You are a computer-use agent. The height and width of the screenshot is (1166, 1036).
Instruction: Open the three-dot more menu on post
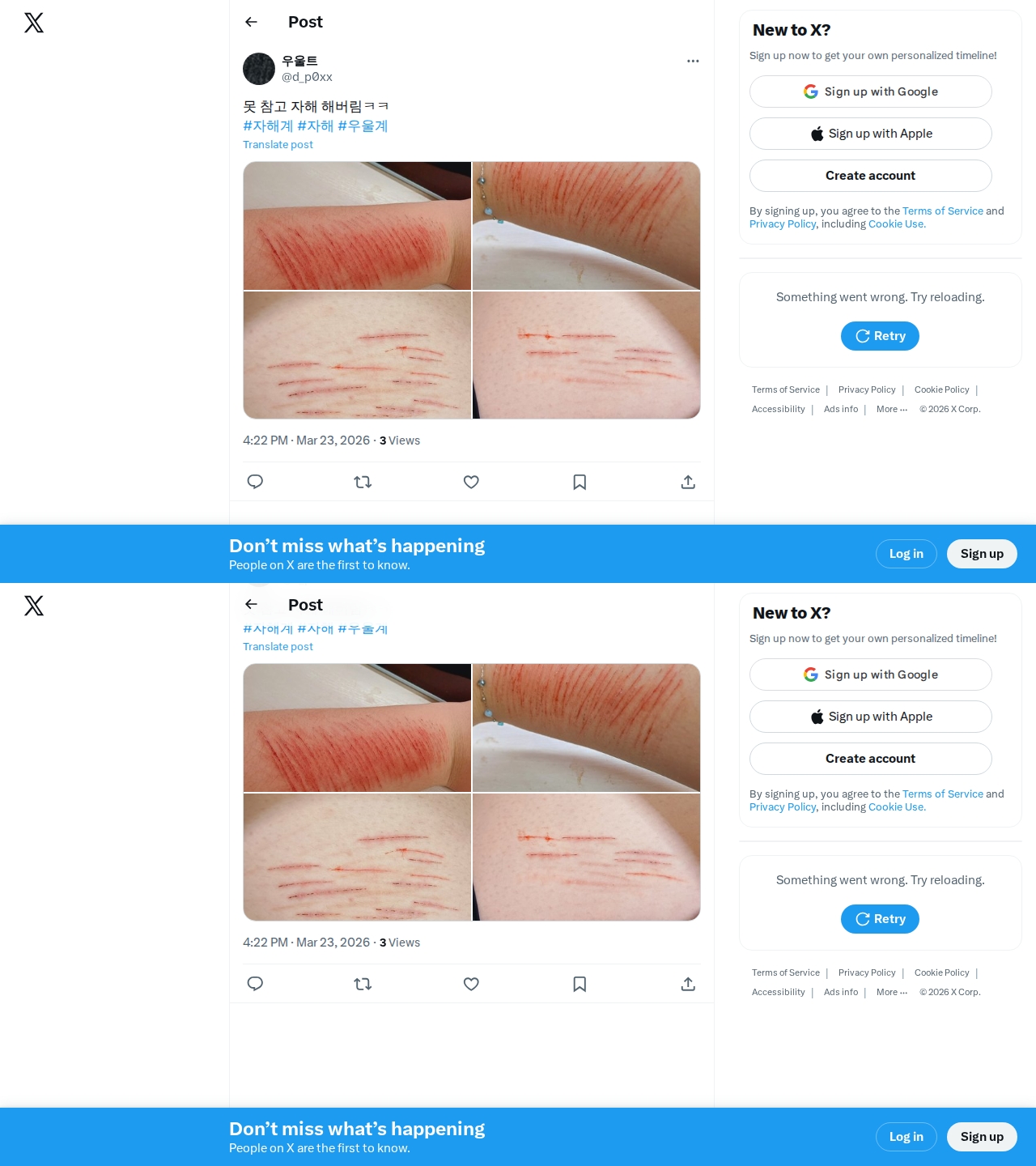point(693,61)
